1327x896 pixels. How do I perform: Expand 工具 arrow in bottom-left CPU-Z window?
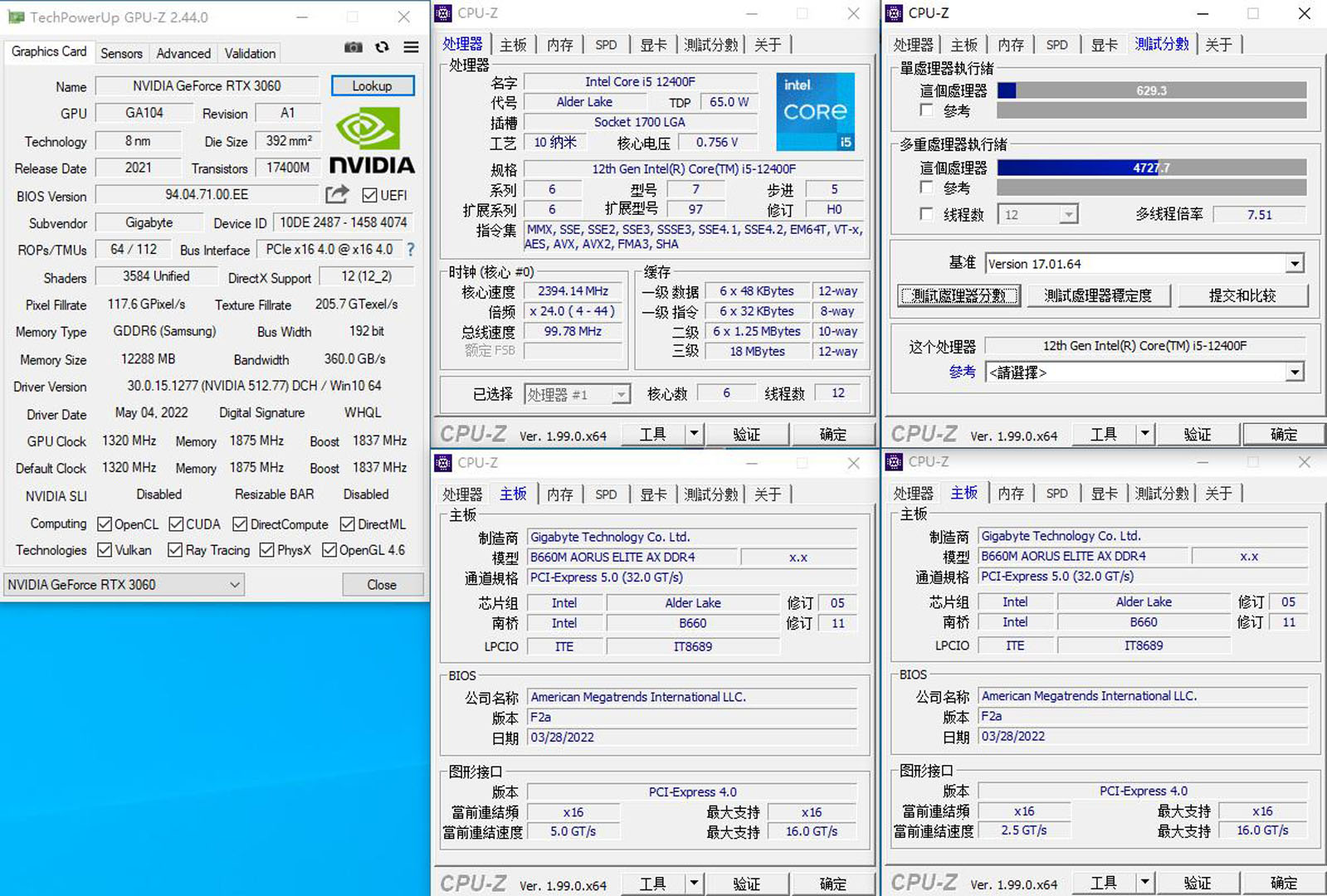click(694, 883)
